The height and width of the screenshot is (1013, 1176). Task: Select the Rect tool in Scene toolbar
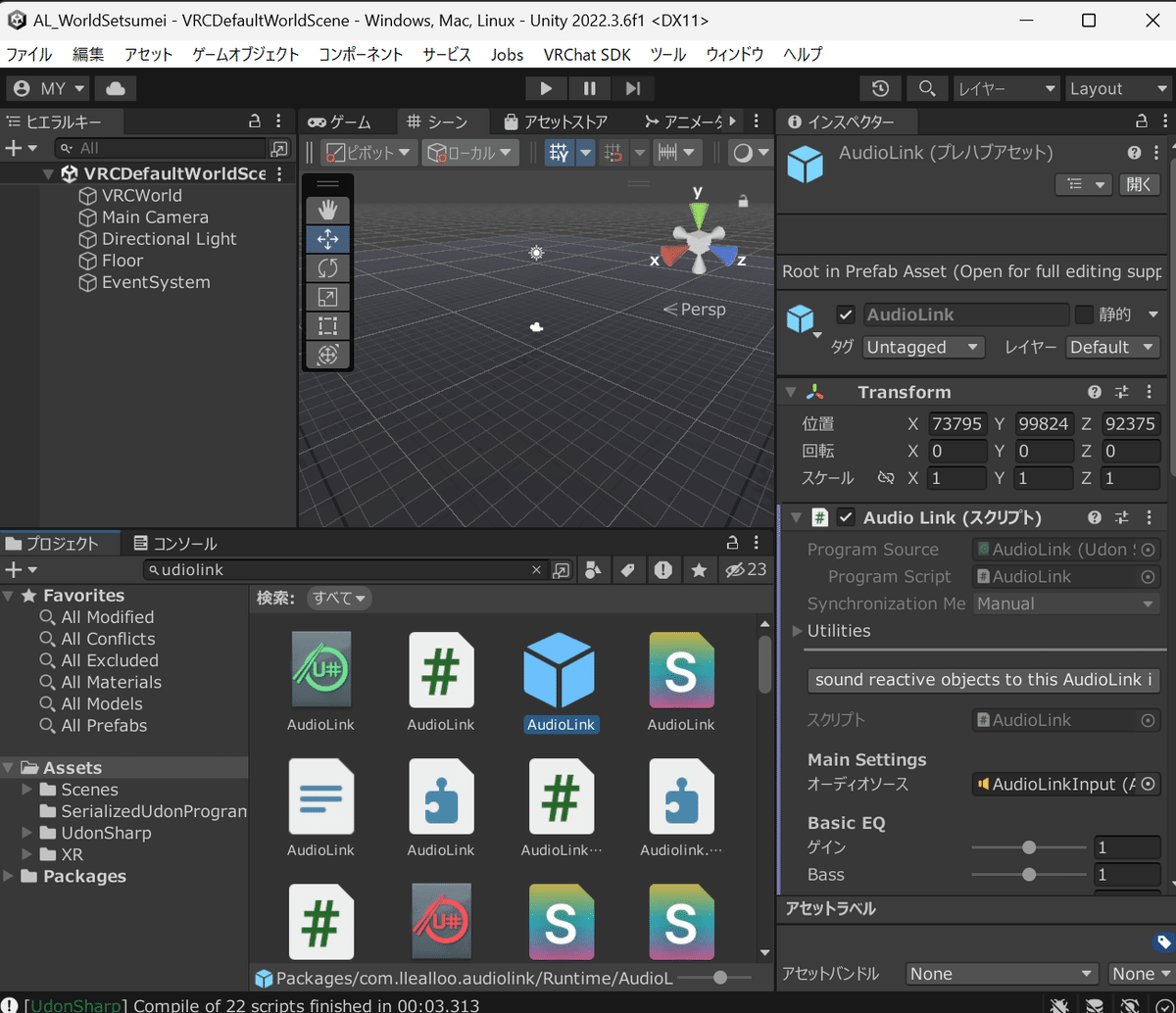pyautogui.click(x=328, y=326)
